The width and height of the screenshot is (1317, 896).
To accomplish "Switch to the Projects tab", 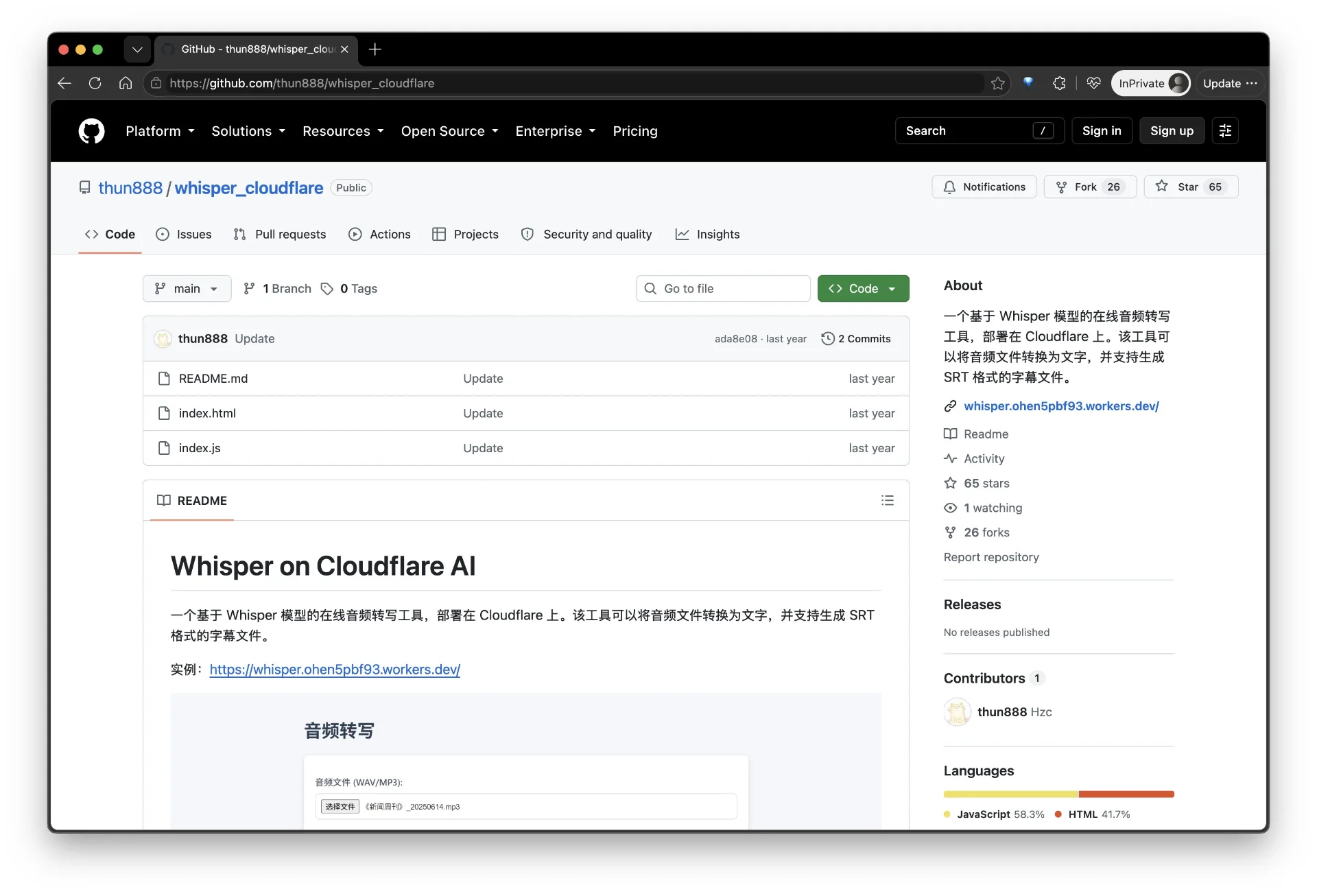I will tap(465, 234).
